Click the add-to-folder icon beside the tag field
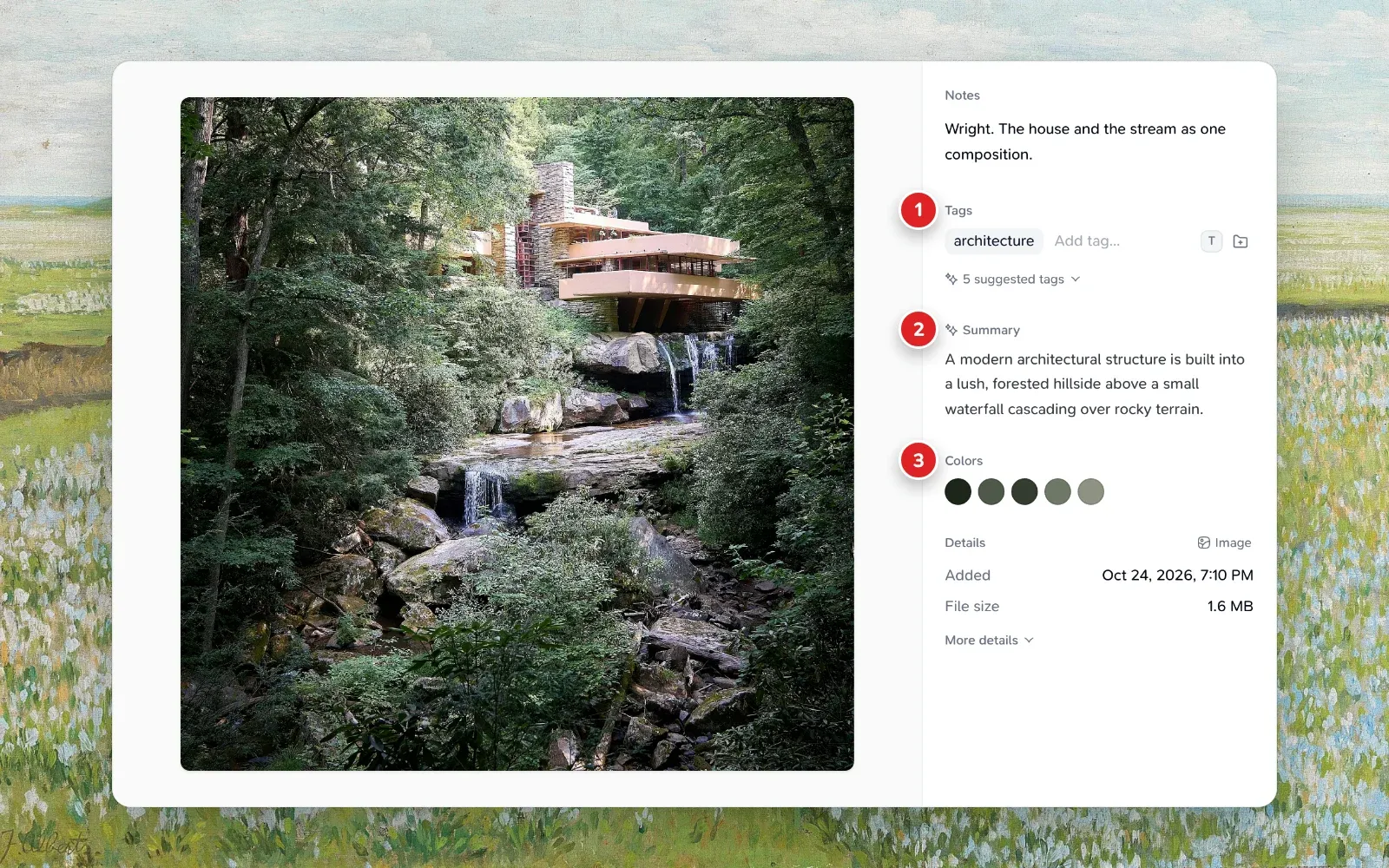The width and height of the screenshot is (1389, 868). [1241, 241]
